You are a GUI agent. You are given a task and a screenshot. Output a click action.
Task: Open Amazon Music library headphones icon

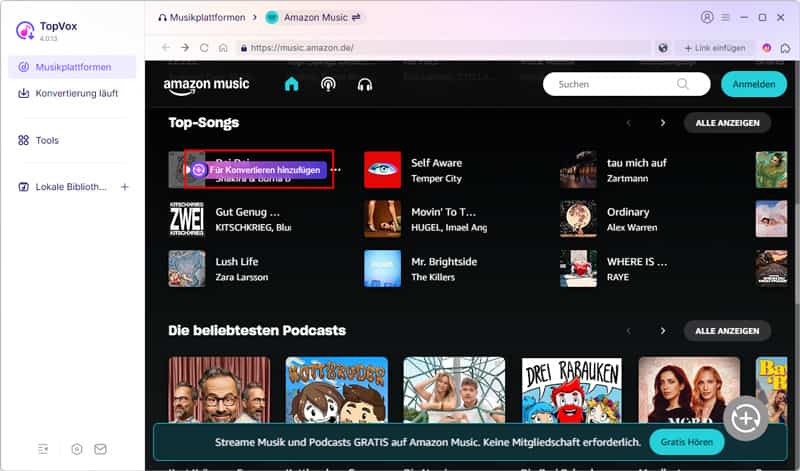pyautogui.click(x=365, y=84)
